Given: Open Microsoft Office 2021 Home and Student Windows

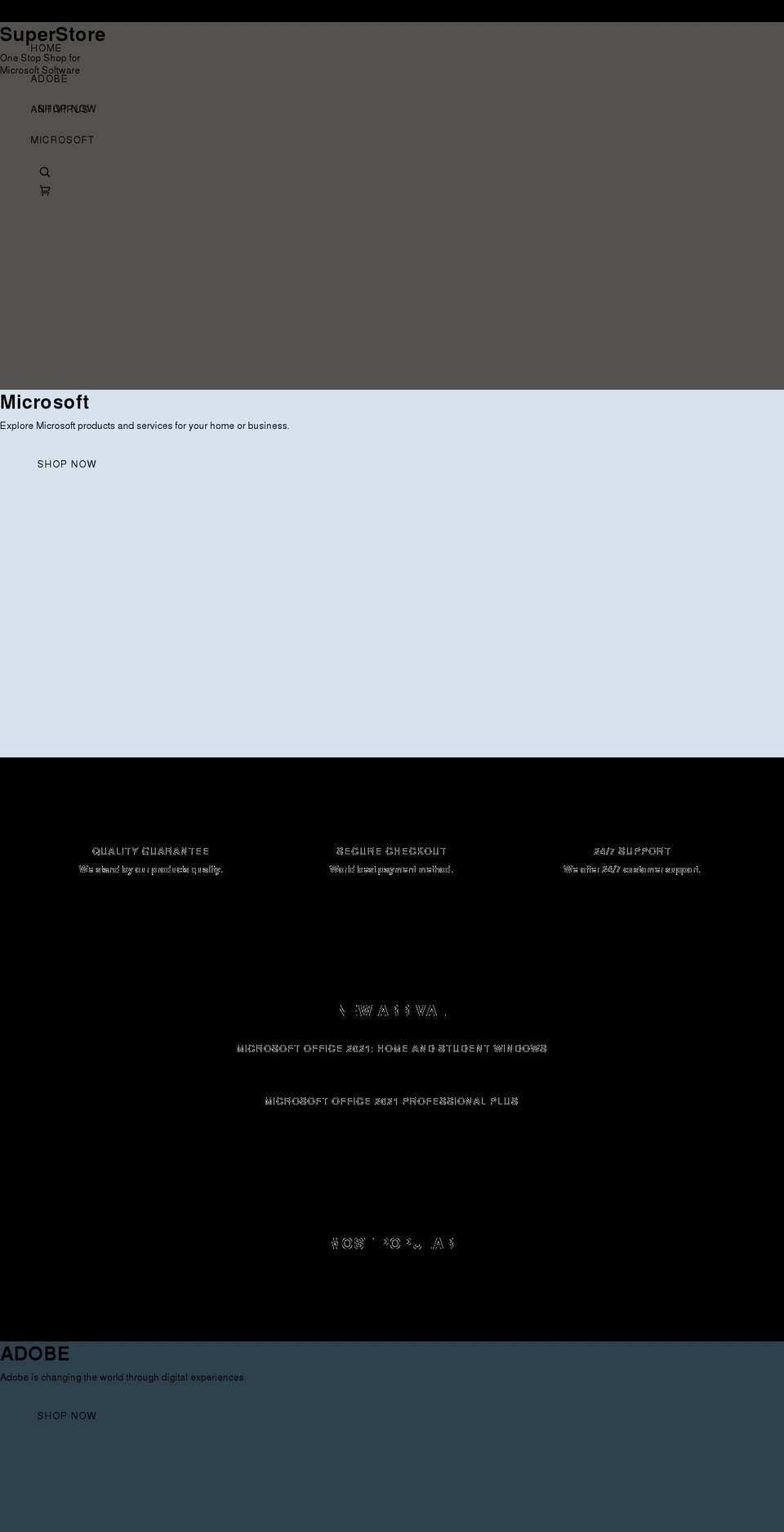Looking at the screenshot, I should (392, 1048).
